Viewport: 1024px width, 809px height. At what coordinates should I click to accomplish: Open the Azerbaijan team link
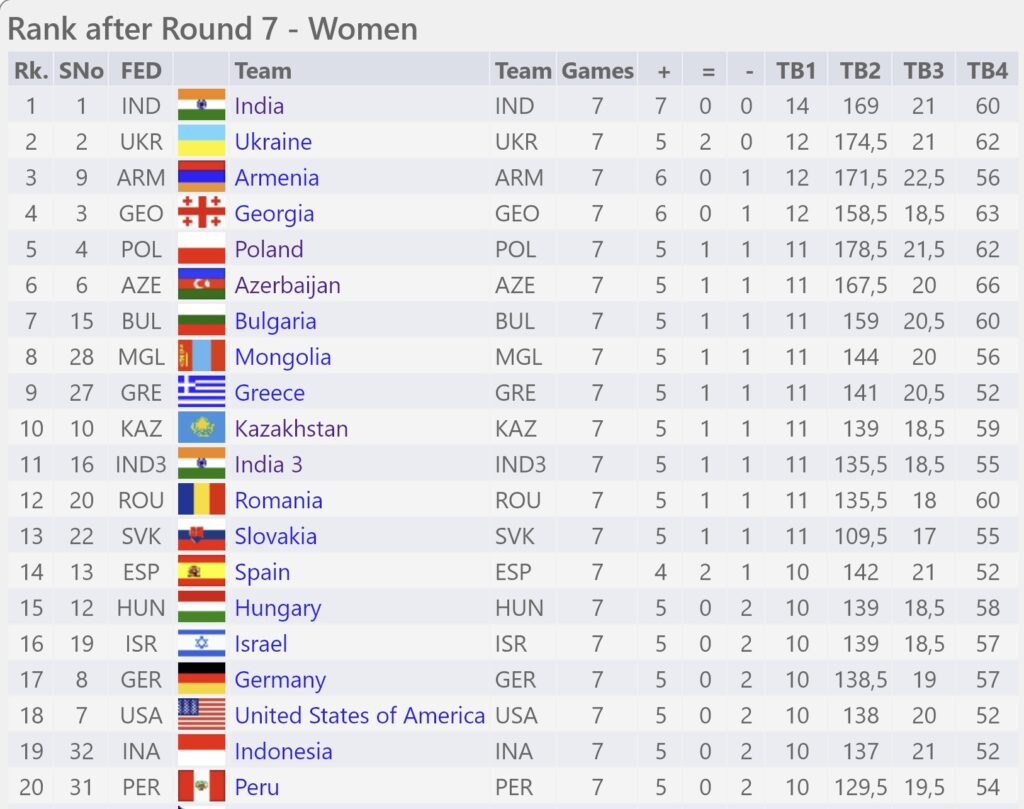[x=287, y=286]
